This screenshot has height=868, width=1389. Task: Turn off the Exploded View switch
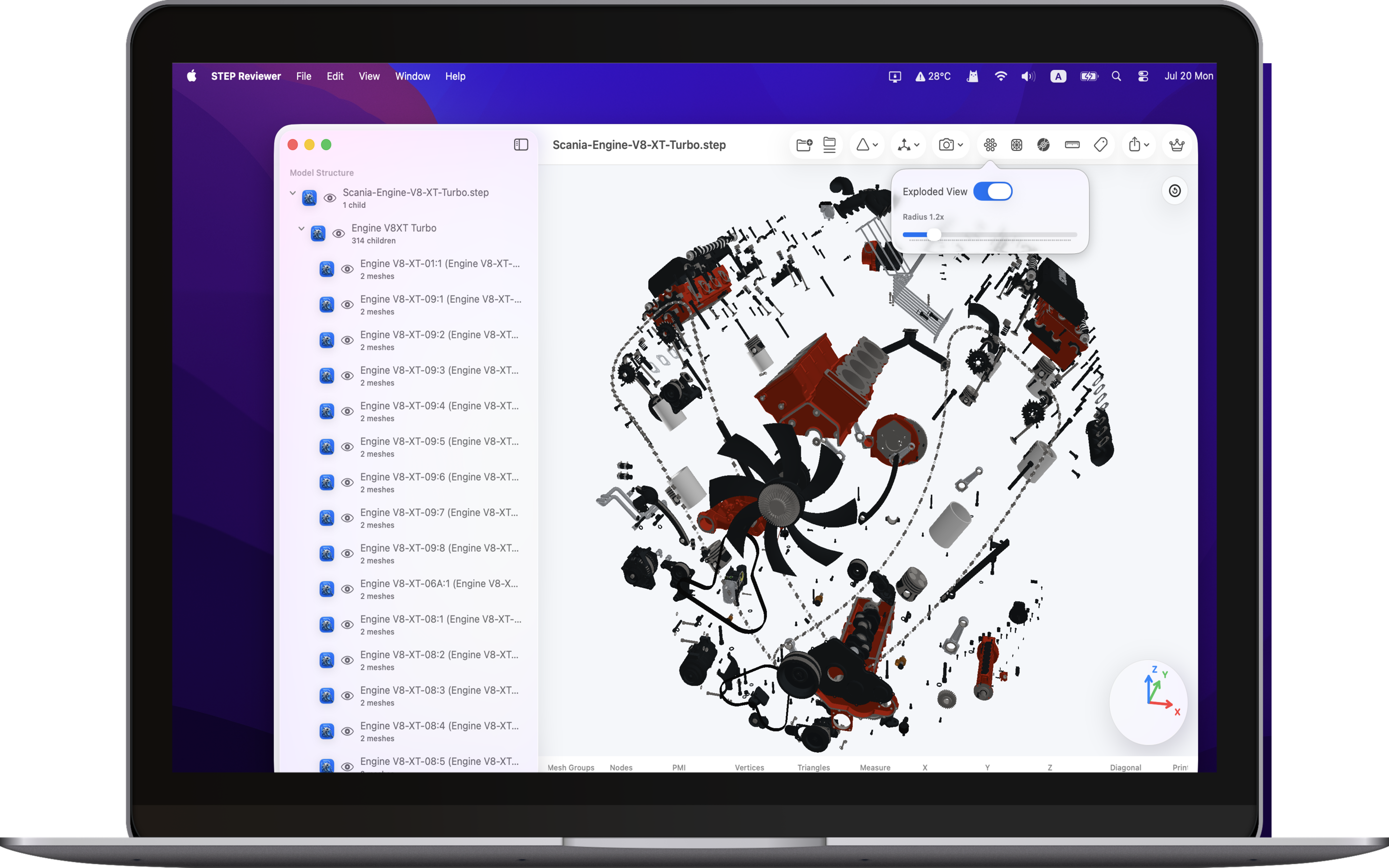click(x=993, y=192)
